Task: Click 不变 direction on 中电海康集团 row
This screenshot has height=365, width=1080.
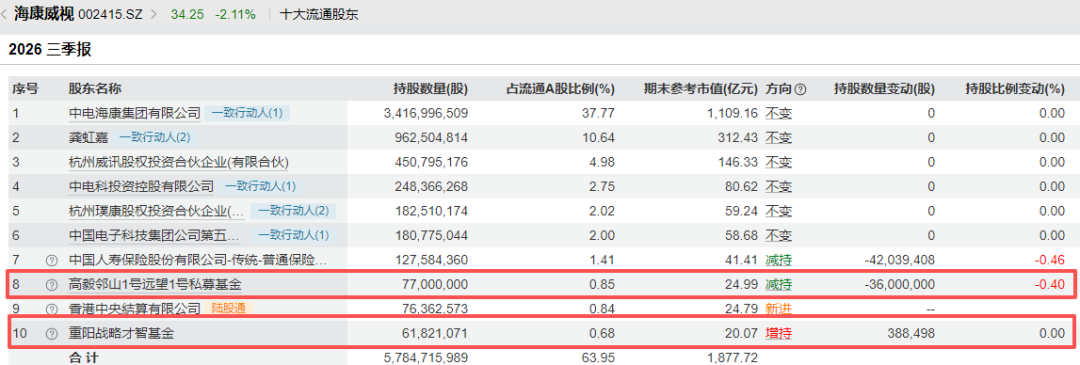Action: pos(779,113)
